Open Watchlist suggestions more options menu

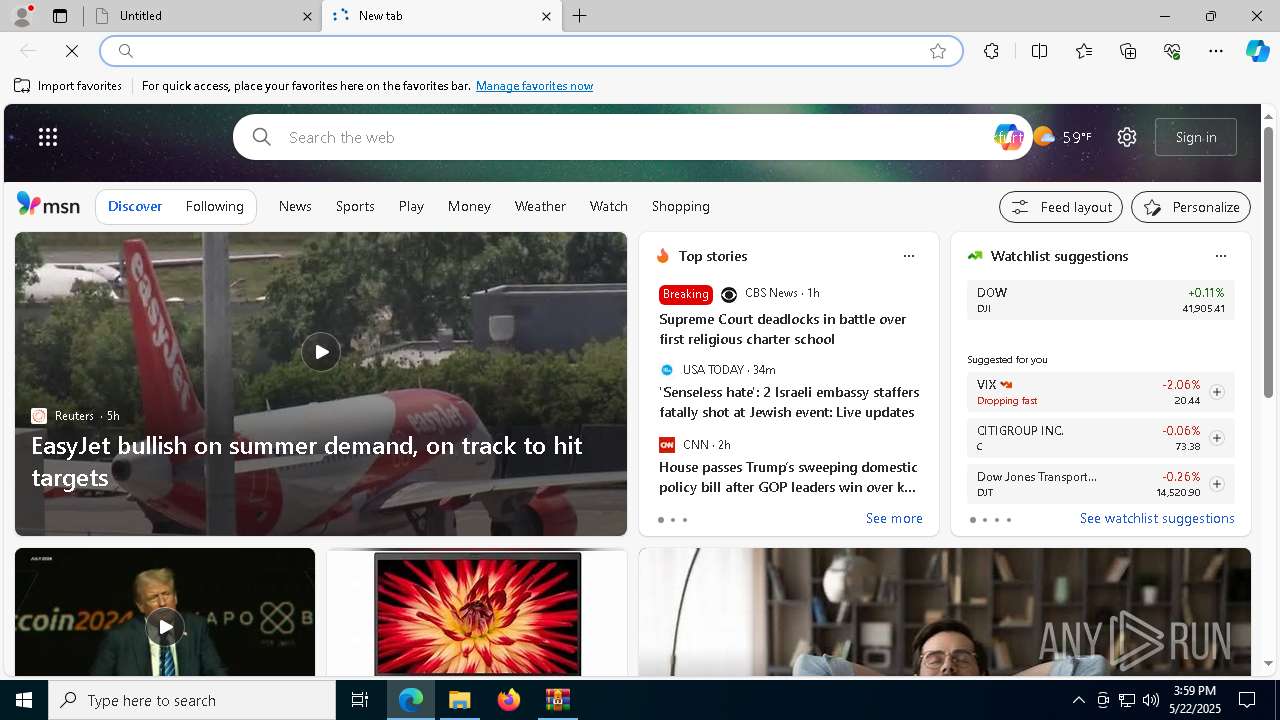[1220, 256]
